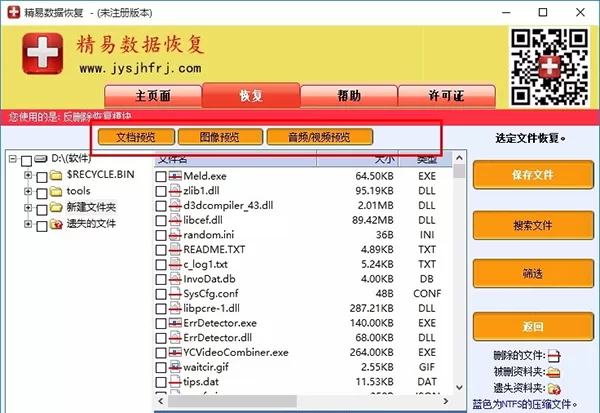
Task: Click the 新建文件夹 folder icon
Action: [x=56, y=207]
